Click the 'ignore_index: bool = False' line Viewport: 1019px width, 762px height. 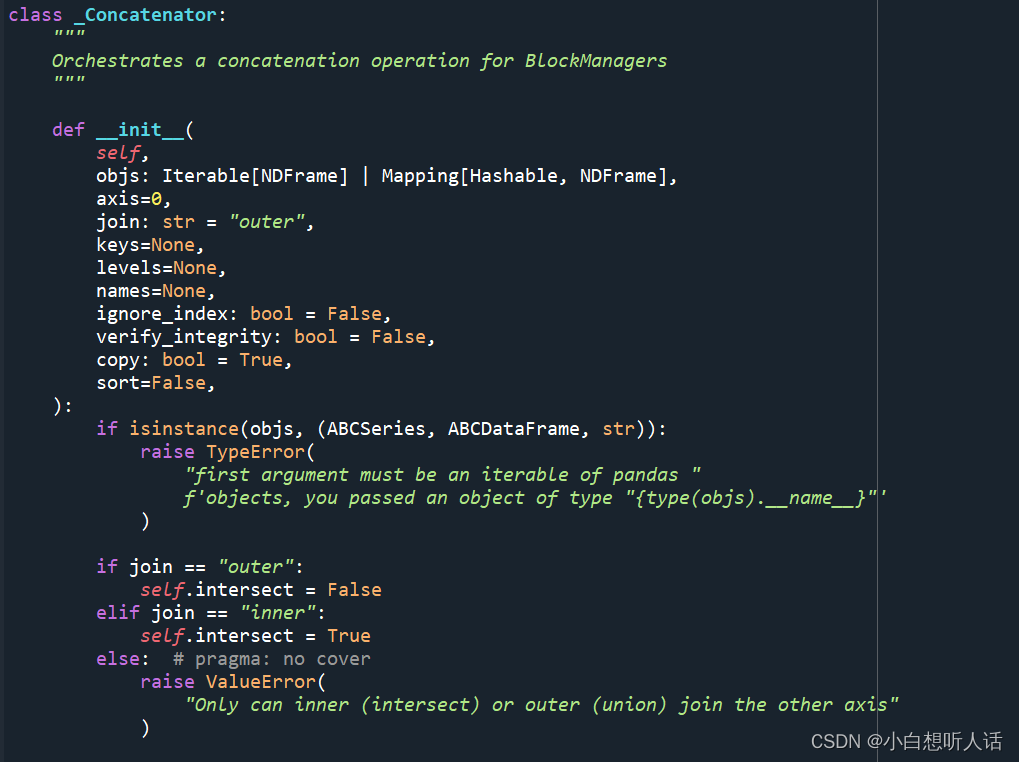[x=244, y=314]
